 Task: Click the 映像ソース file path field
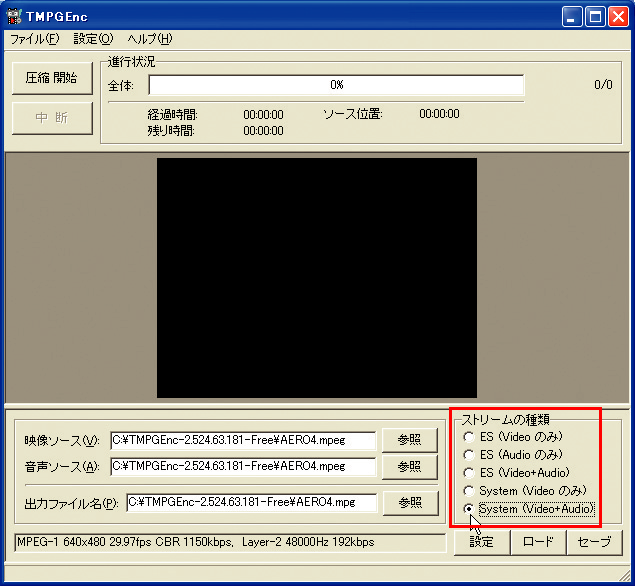click(x=243, y=440)
